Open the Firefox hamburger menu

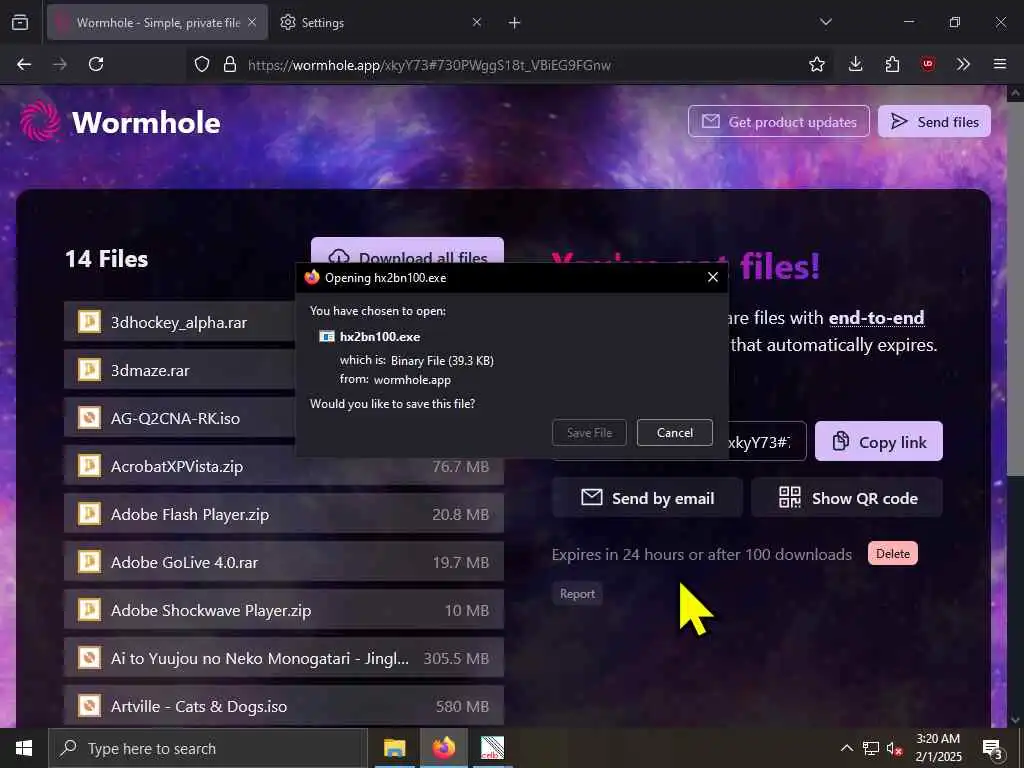click(x=1000, y=64)
